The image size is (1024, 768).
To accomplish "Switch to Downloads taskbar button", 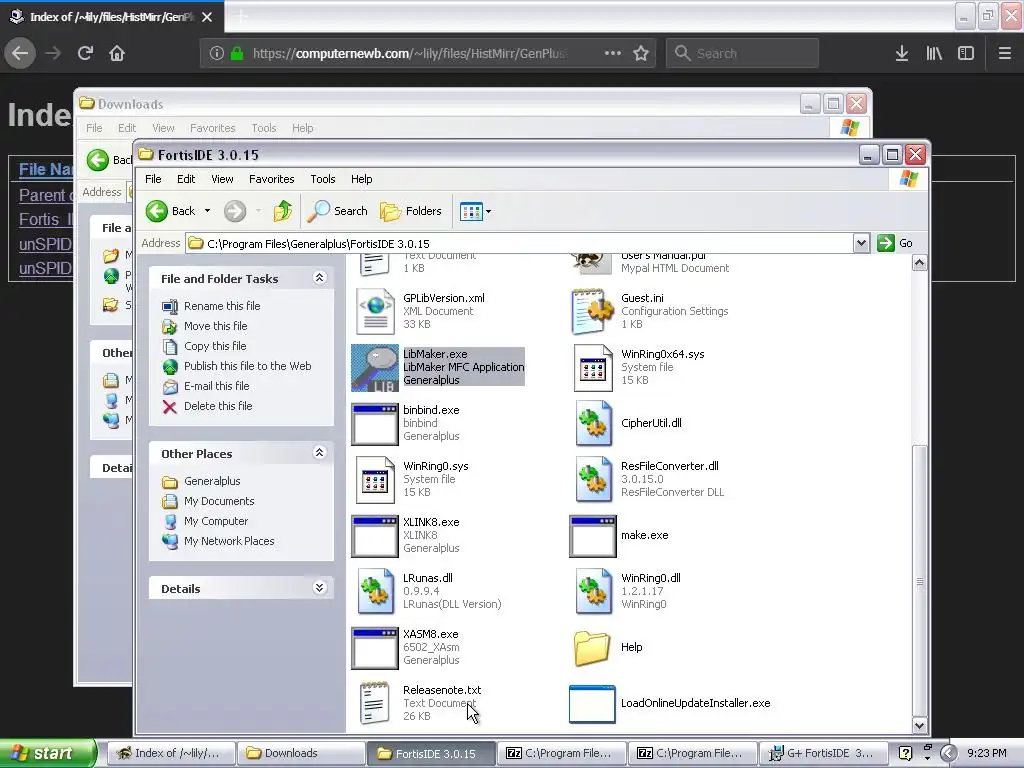I will click(x=300, y=754).
